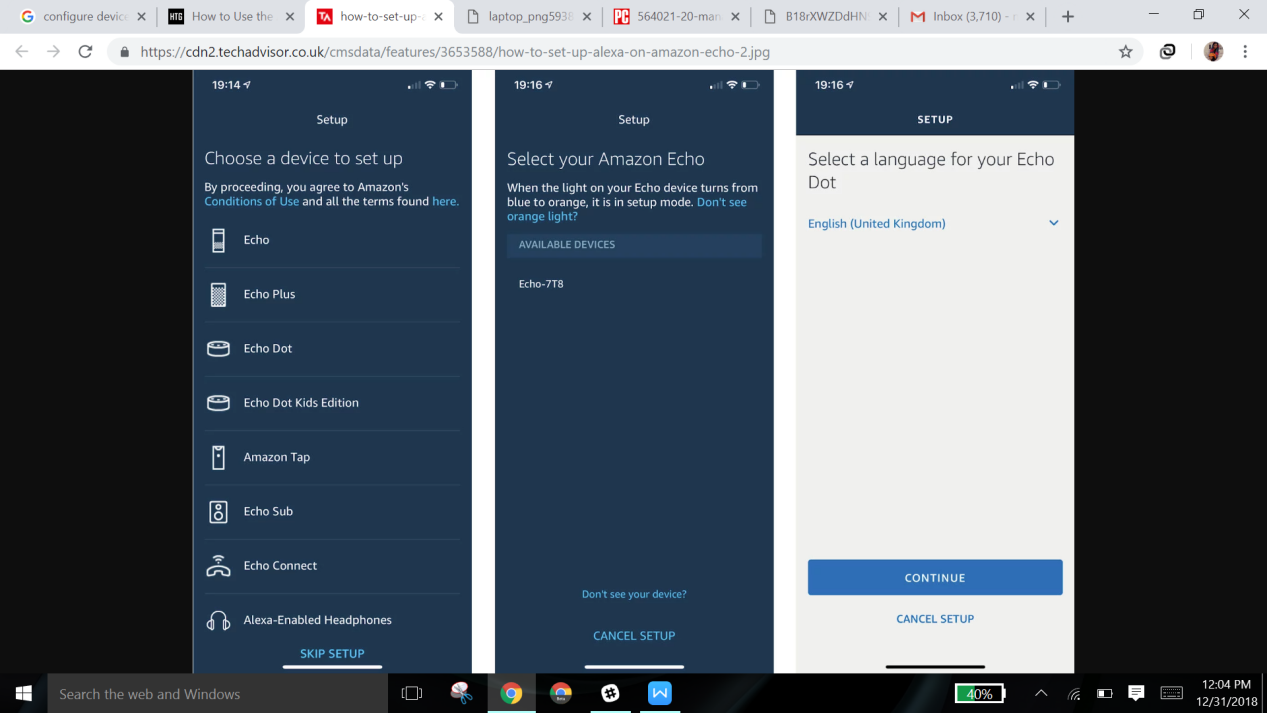Click the 40% battery indicator
The width and height of the screenshot is (1267, 713).
pyautogui.click(x=980, y=693)
